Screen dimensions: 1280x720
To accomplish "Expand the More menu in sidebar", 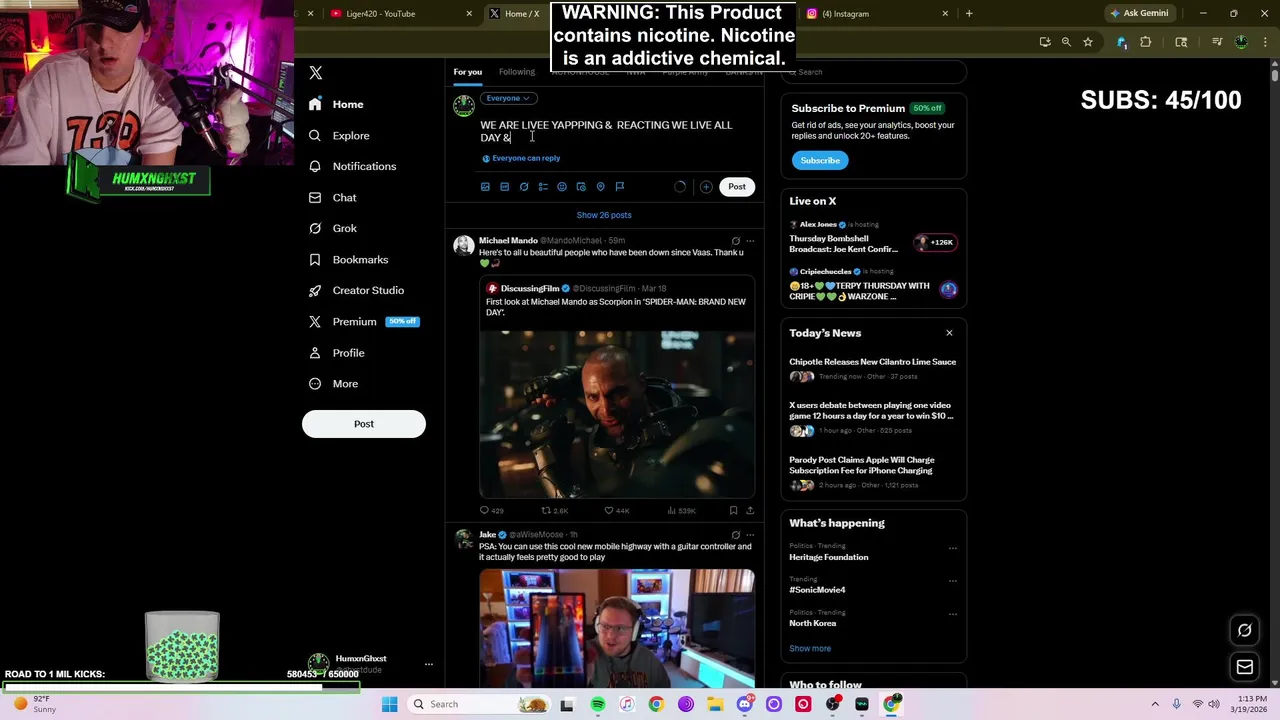I will [333, 383].
